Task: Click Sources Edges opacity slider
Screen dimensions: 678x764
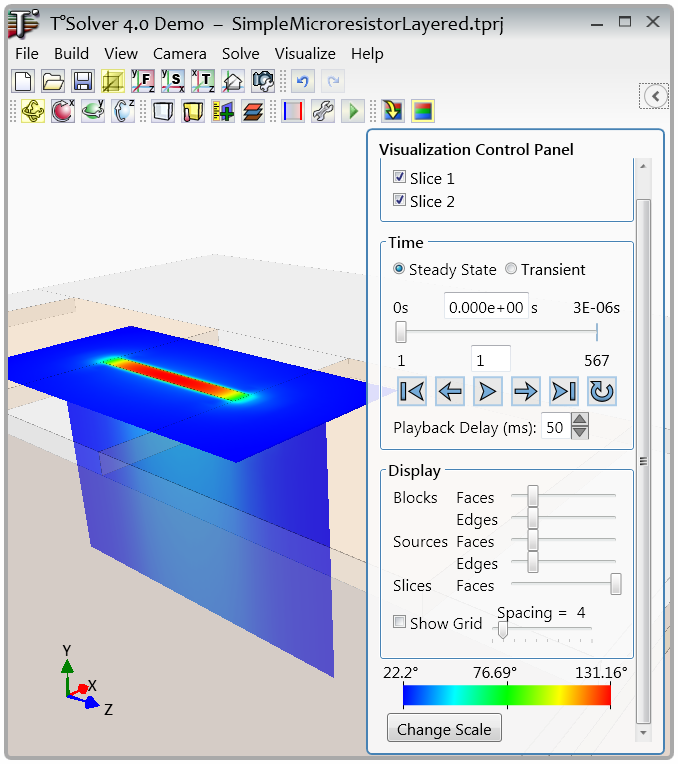Action: [533, 562]
